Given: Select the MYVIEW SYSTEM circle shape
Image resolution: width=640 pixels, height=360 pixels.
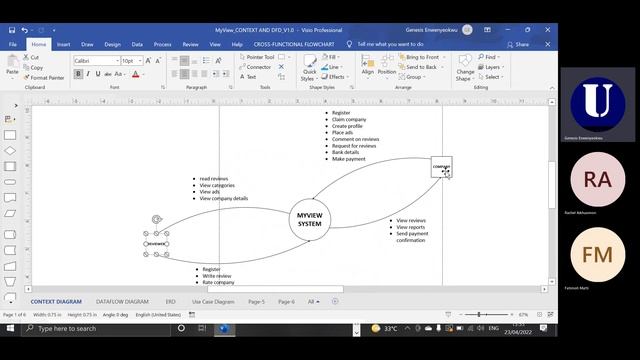Looking at the screenshot, I should point(310,220).
